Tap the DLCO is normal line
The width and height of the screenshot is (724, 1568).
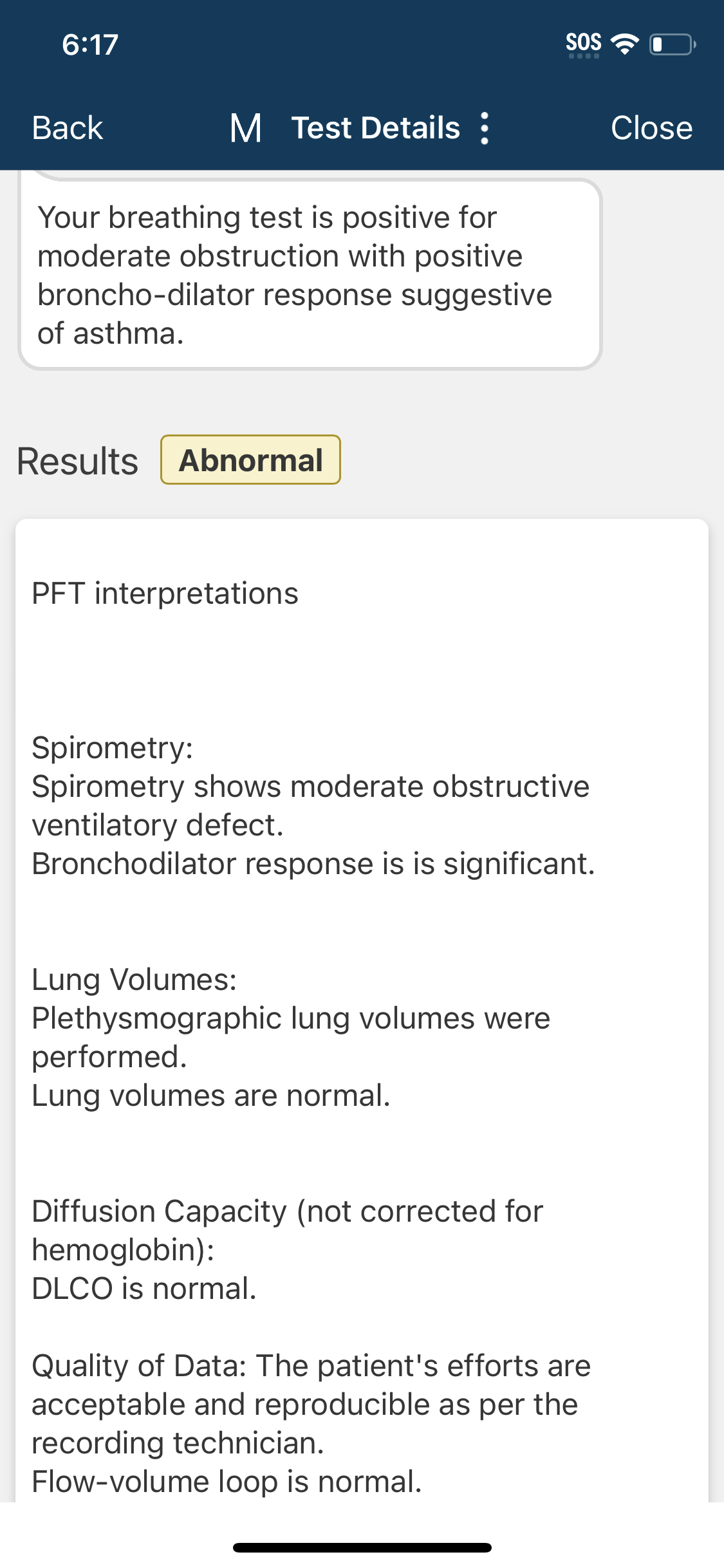click(144, 1289)
